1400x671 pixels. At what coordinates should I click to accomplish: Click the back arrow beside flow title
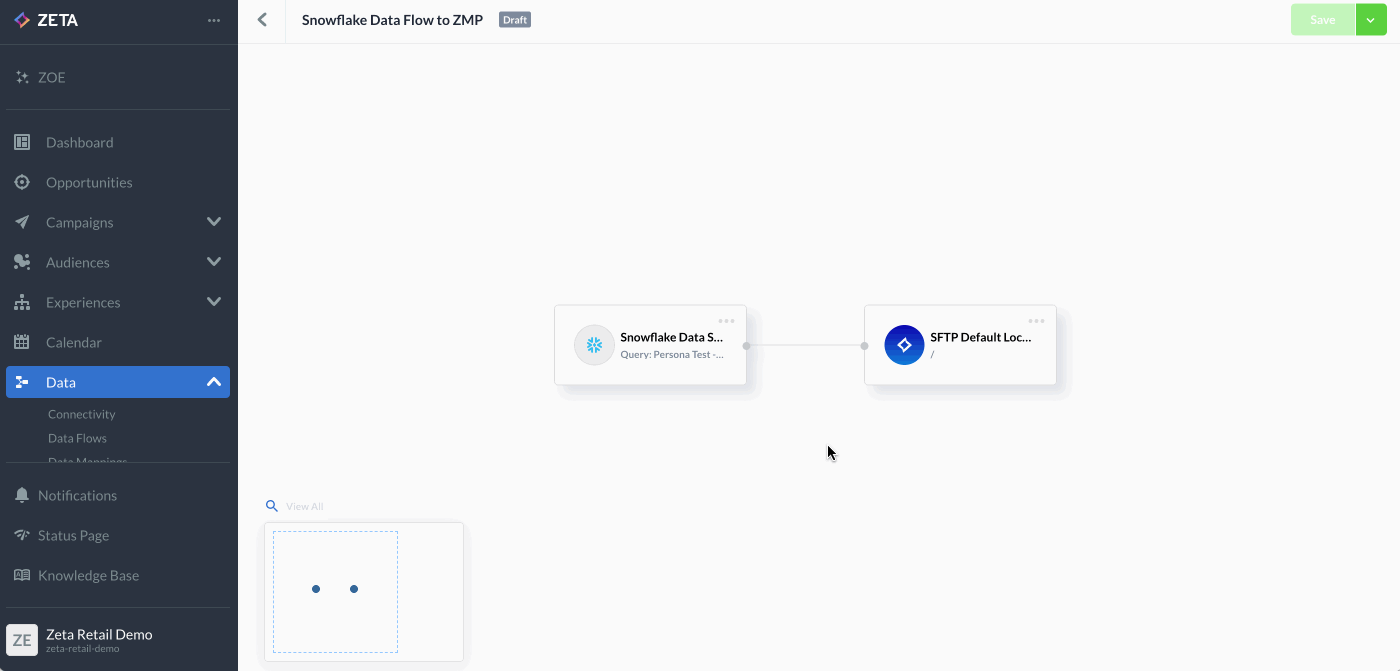click(262, 20)
